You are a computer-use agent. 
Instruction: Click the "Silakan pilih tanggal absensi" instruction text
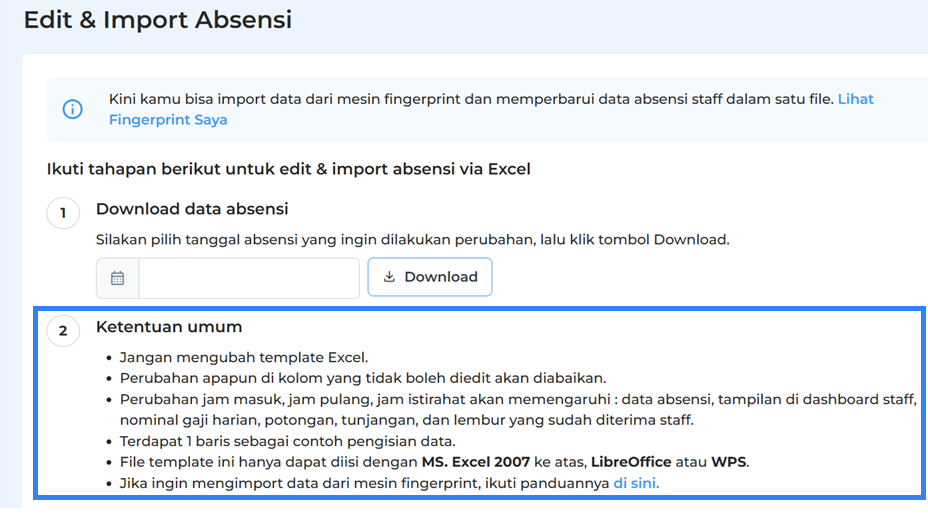[x=412, y=240]
